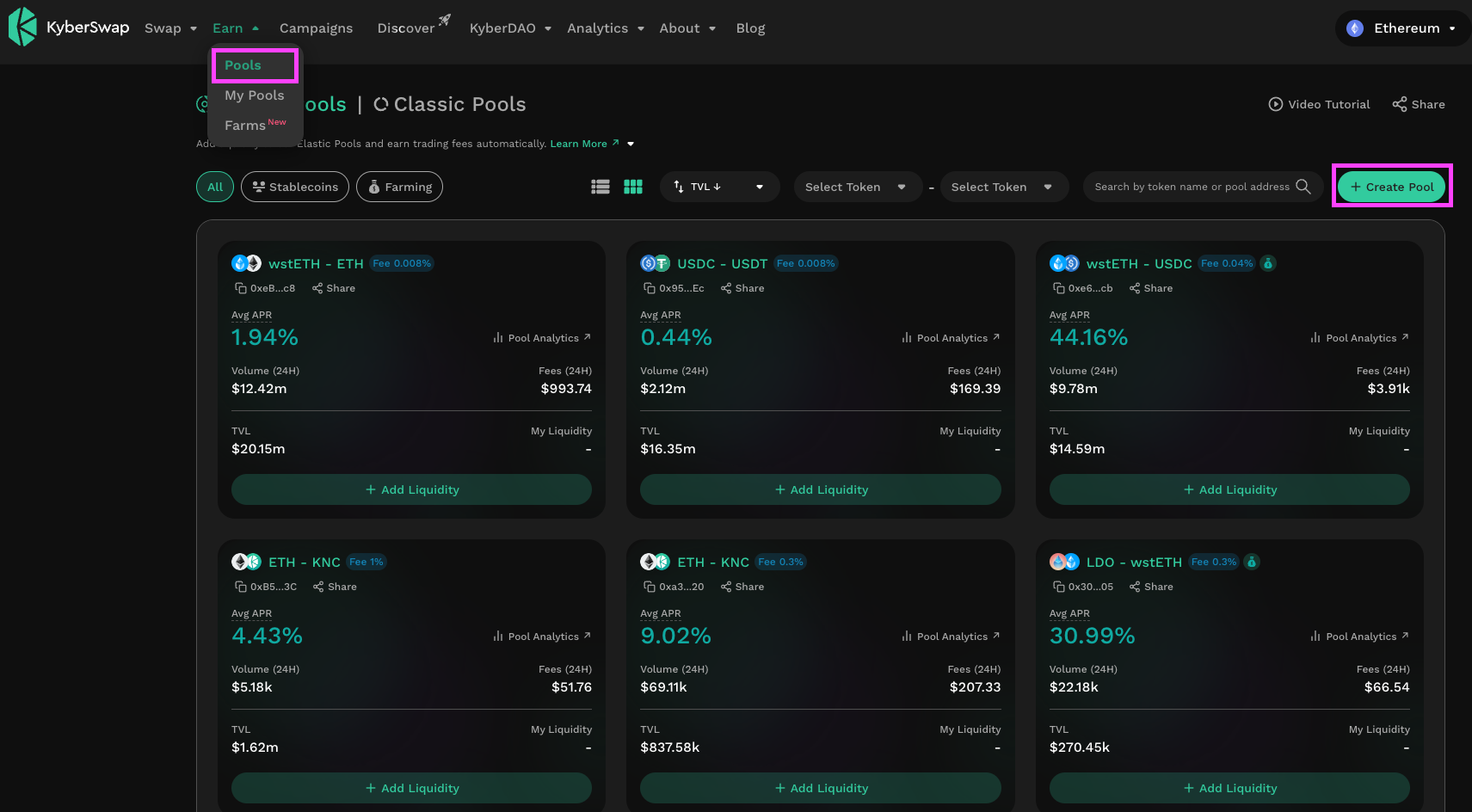
Task: Copy wstETH - USDC pool address 0xe6...cb
Action: point(1059,288)
